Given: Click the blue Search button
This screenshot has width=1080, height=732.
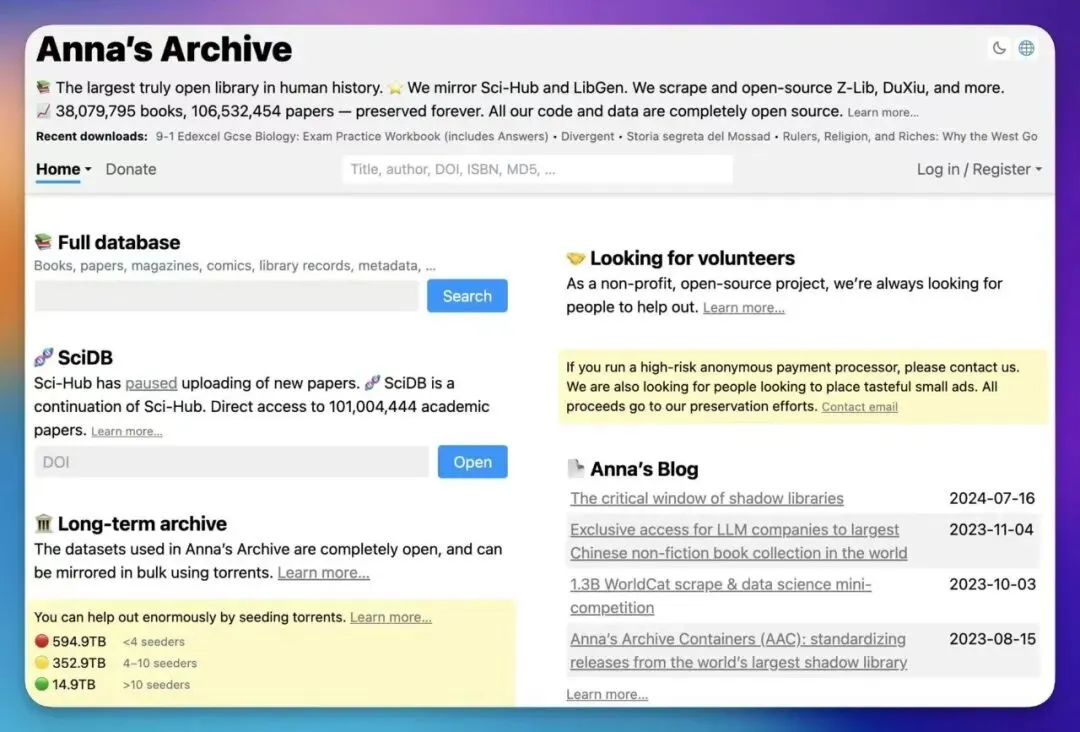Looking at the screenshot, I should [467, 295].
